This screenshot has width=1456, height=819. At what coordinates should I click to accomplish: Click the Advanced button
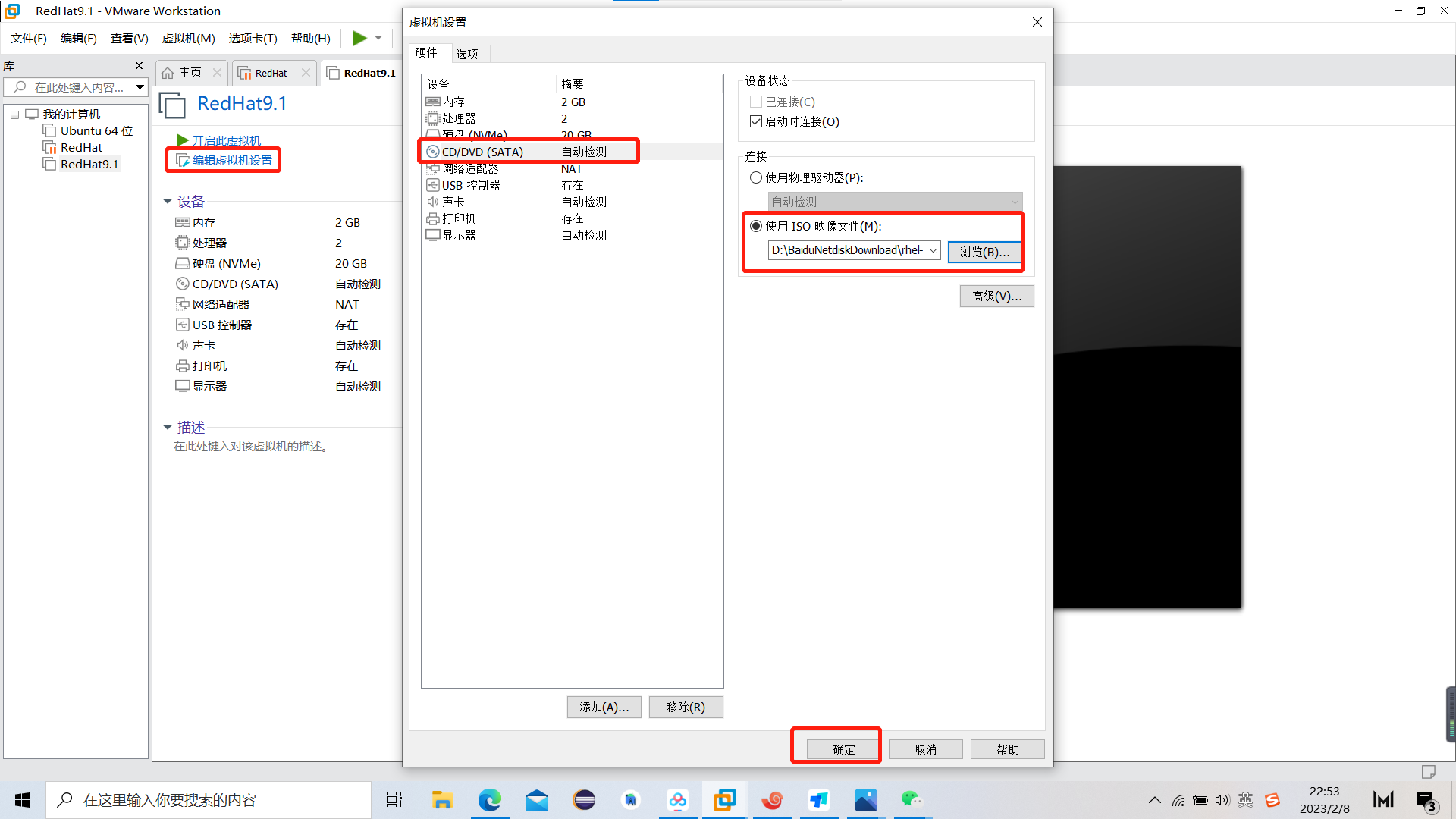996,296
